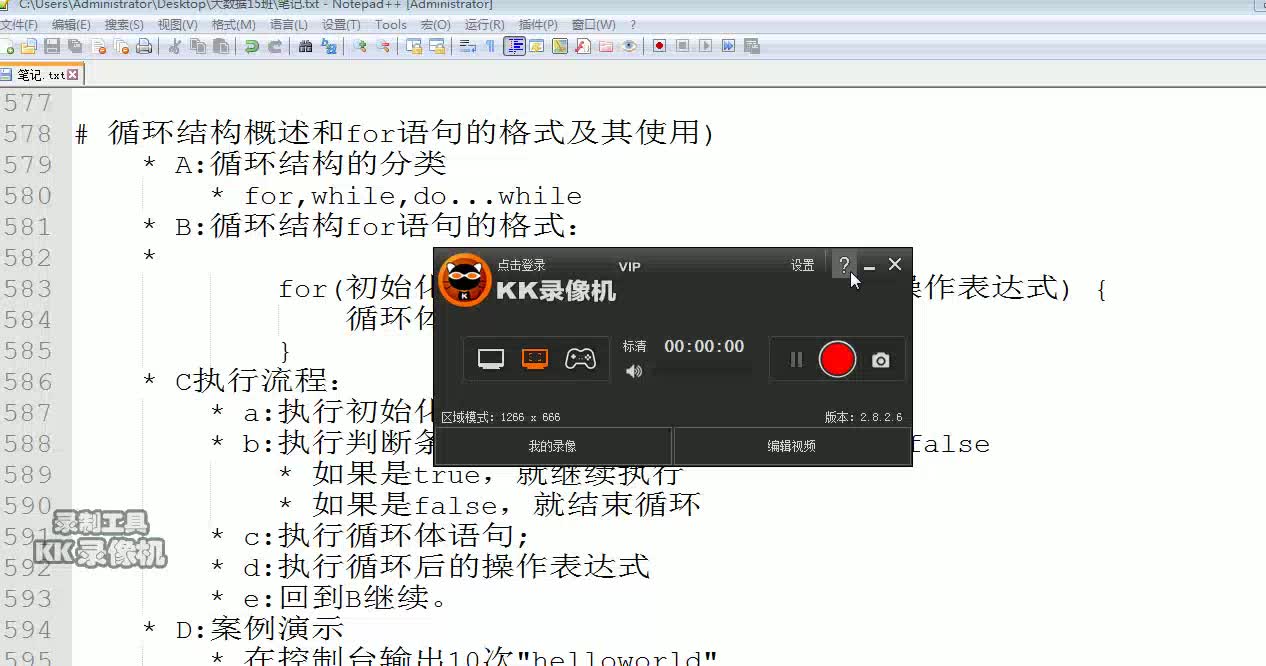Screen dimensions: 1266x666
Task: Select full-screen recording mode monitor icon
Action: [490, 358]
